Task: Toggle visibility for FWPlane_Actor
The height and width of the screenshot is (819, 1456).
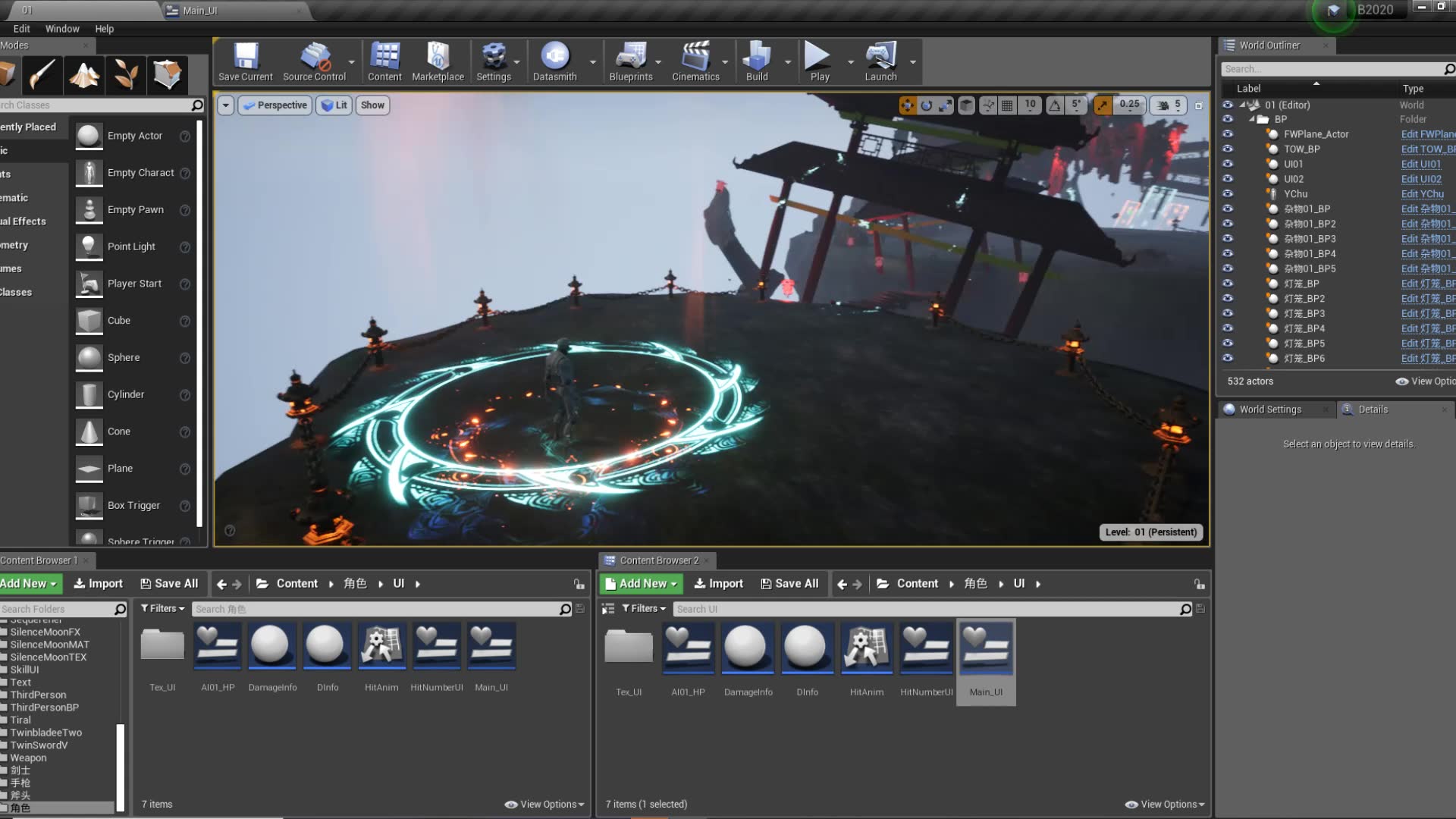Action: (x=1227, y=133)
